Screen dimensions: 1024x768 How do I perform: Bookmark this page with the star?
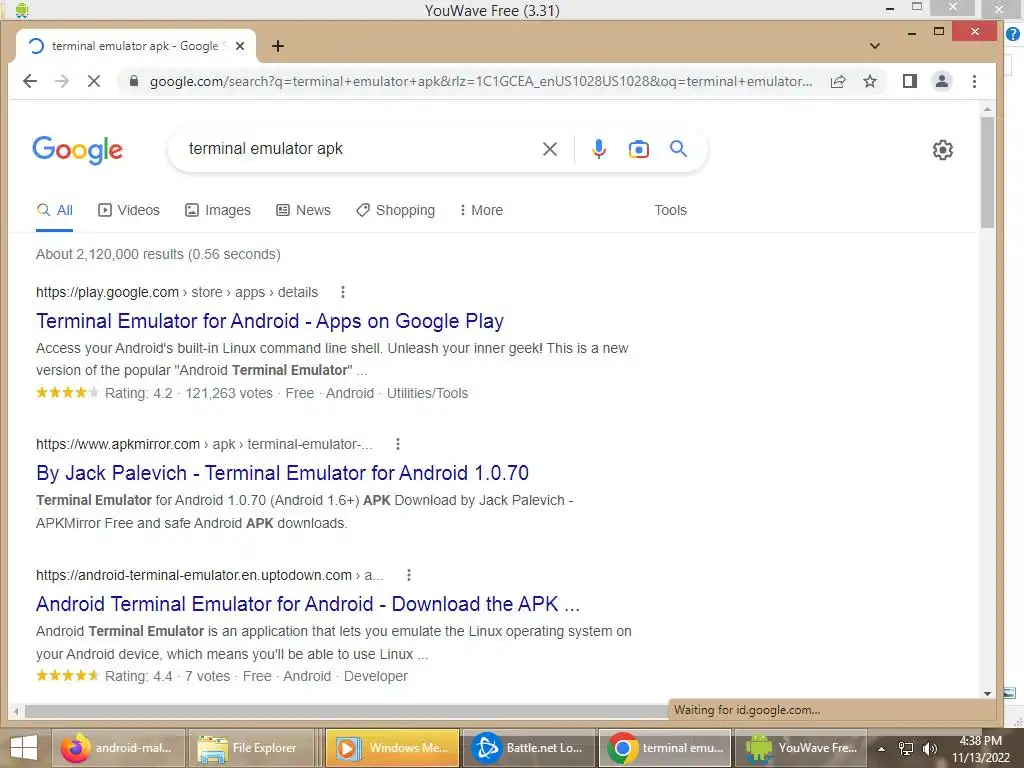point(870,81)
